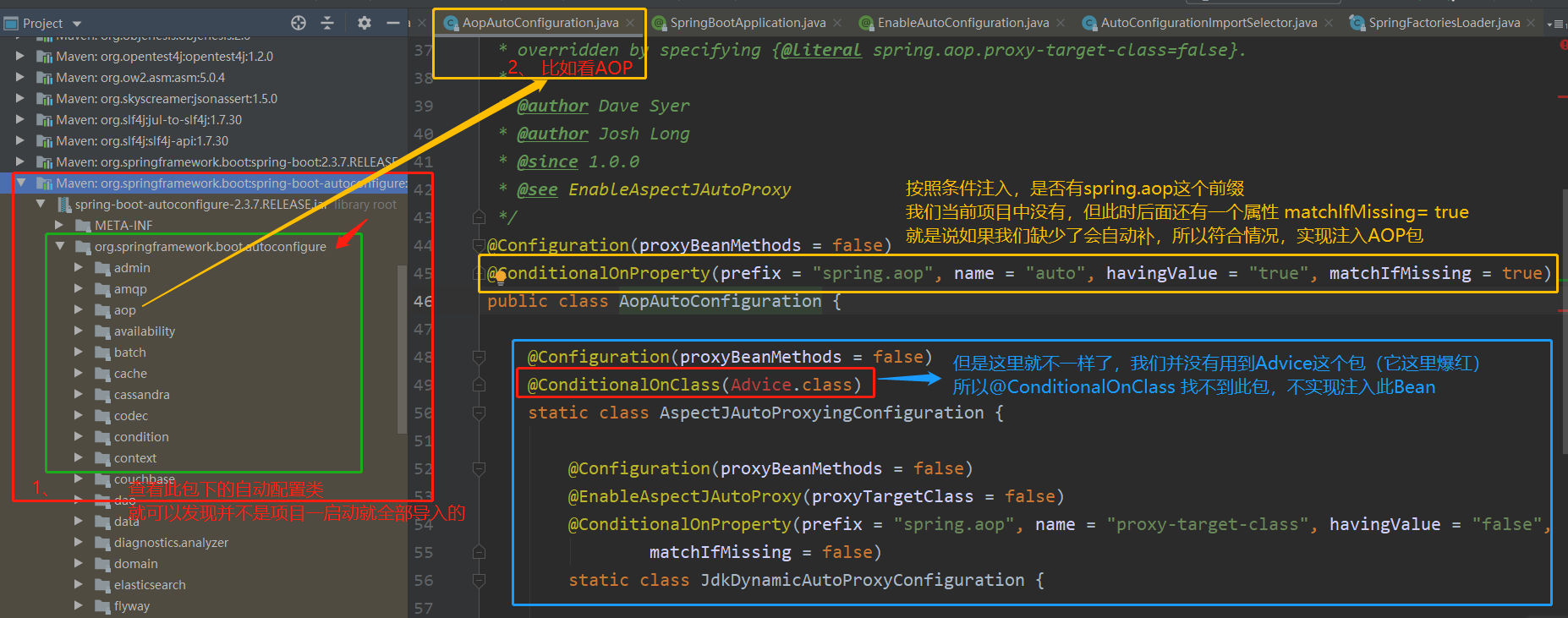Select the amqp package folder icon
The width and height of the screenshot is (1568, 618).
point(102,289)
